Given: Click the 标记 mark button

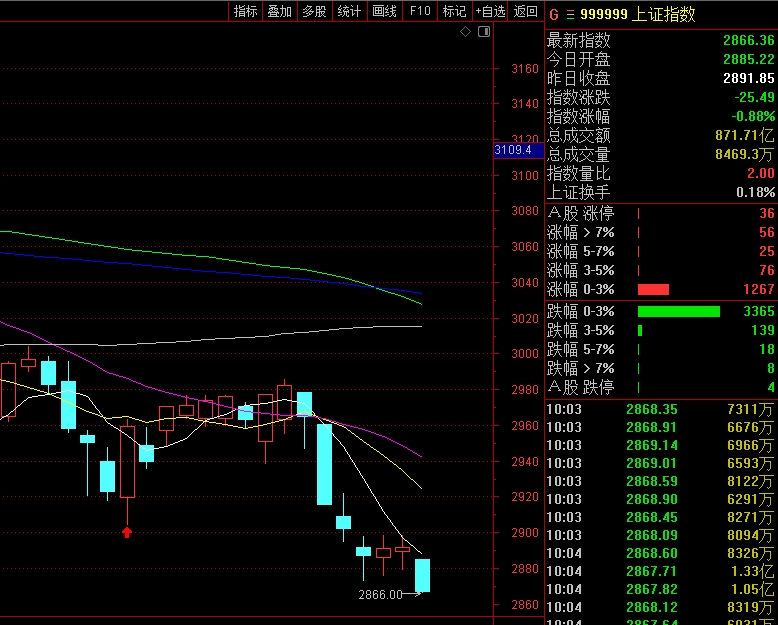Looking at the screenshot, I should click(454, 11).
